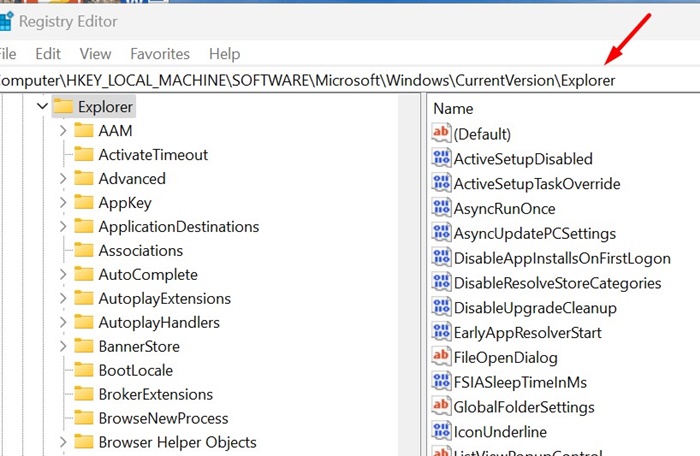Click the Registry Editor app icon in title bar
The width and height of the screenshot is (700, 456).
point(6,21)
